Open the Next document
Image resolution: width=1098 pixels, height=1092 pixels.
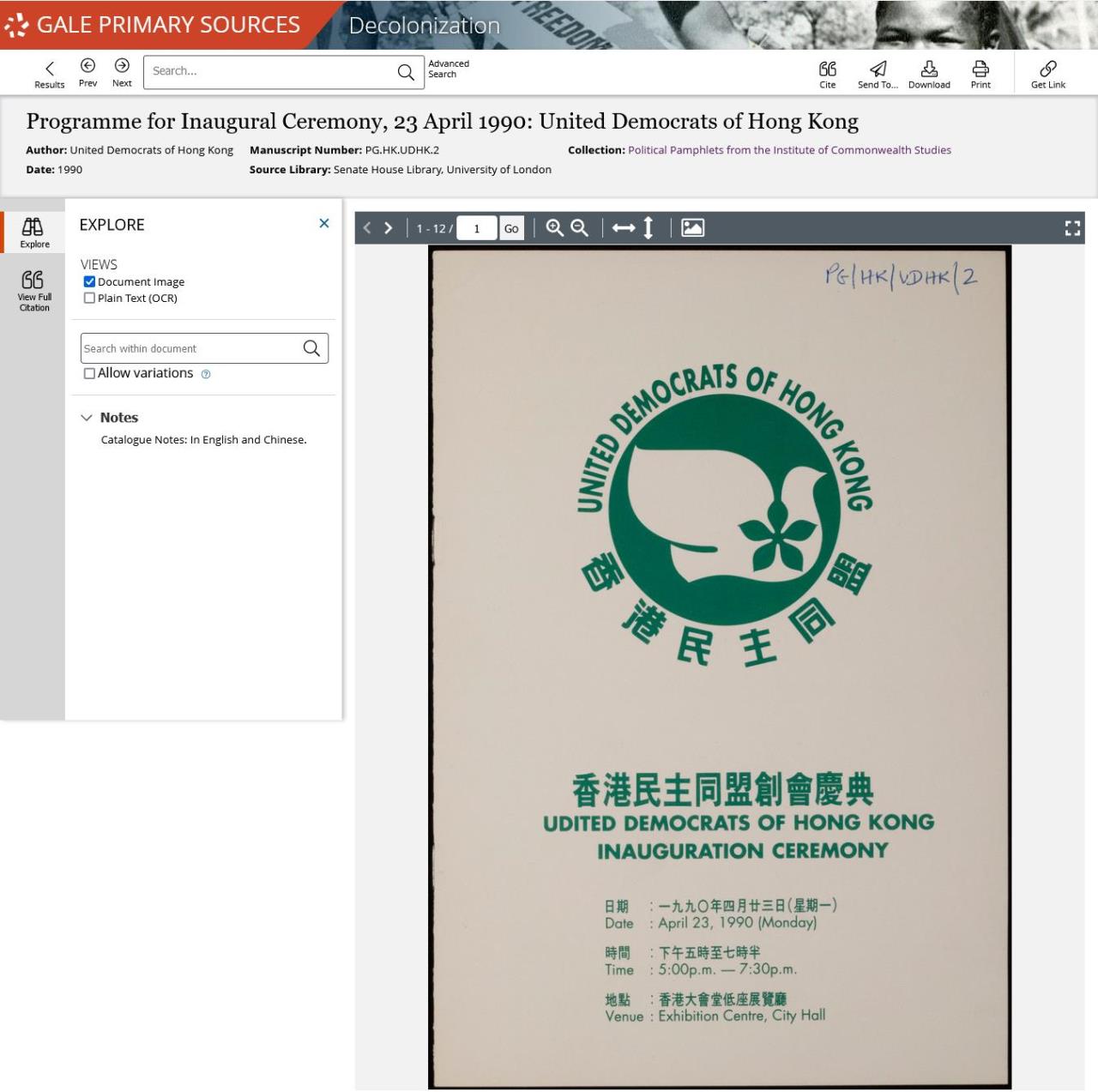[x=122, y=73]
